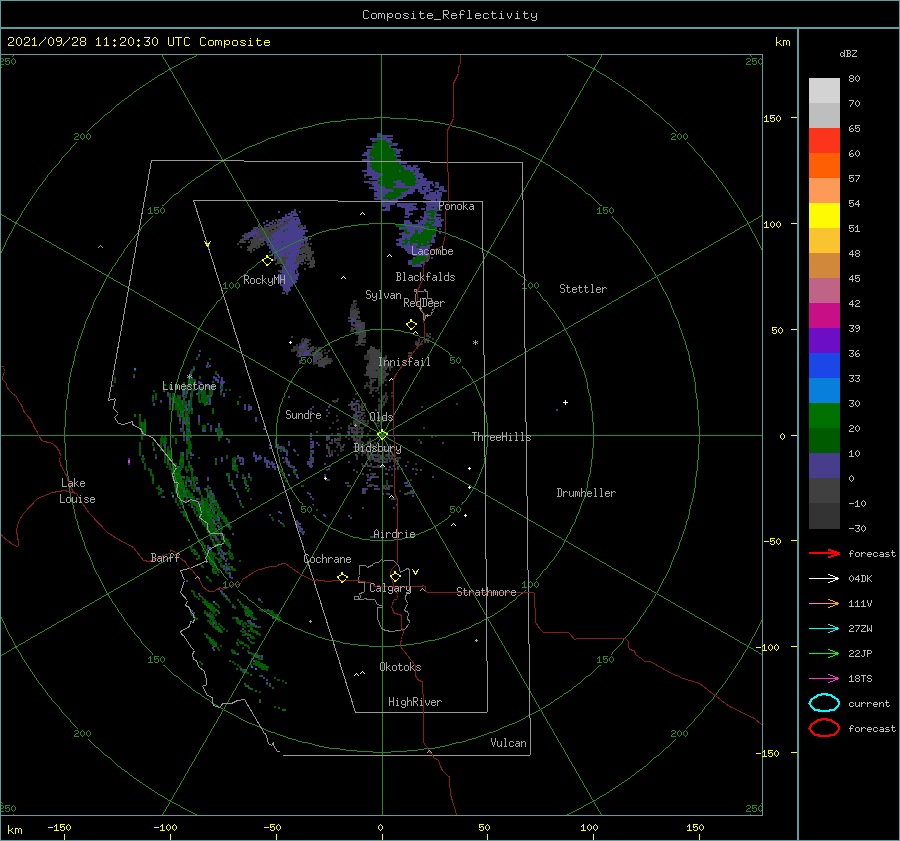Select the 39-42 dBZ magenta swatch
Image resolution: width=900 pixels, height=841 pixels.
824,316
